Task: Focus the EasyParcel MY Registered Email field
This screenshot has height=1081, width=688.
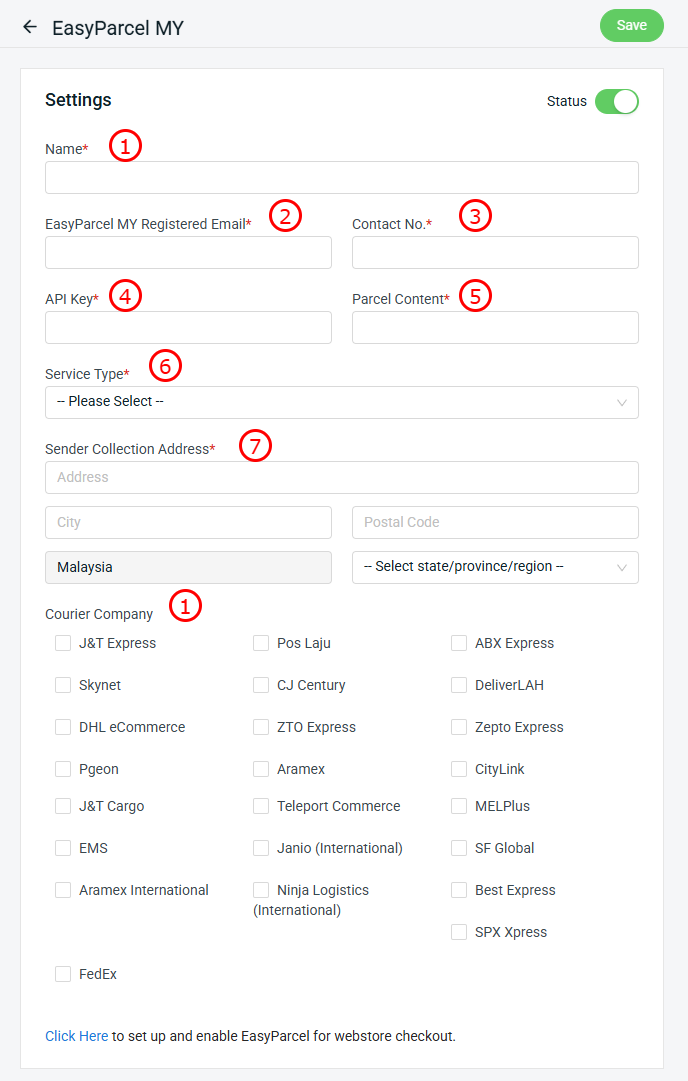Action: tap(188, 252)
